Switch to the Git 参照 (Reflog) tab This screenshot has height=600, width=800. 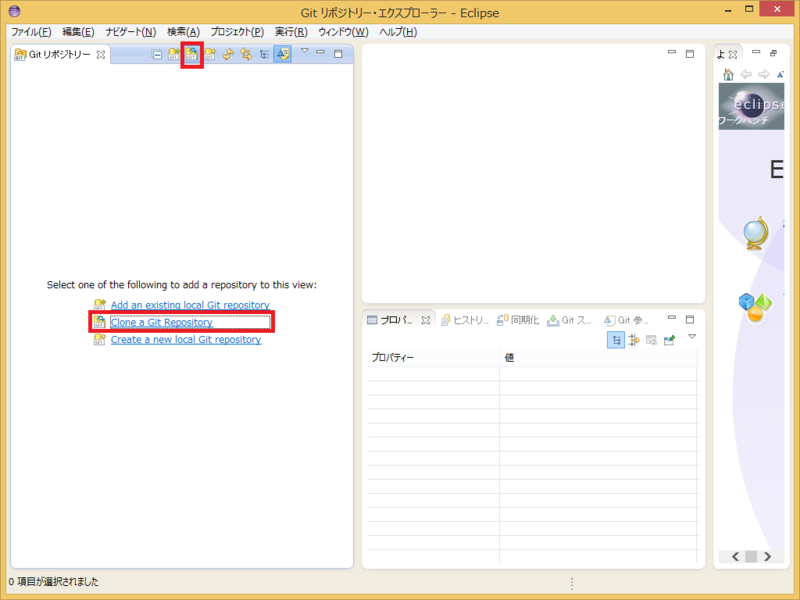coord(626,320)
